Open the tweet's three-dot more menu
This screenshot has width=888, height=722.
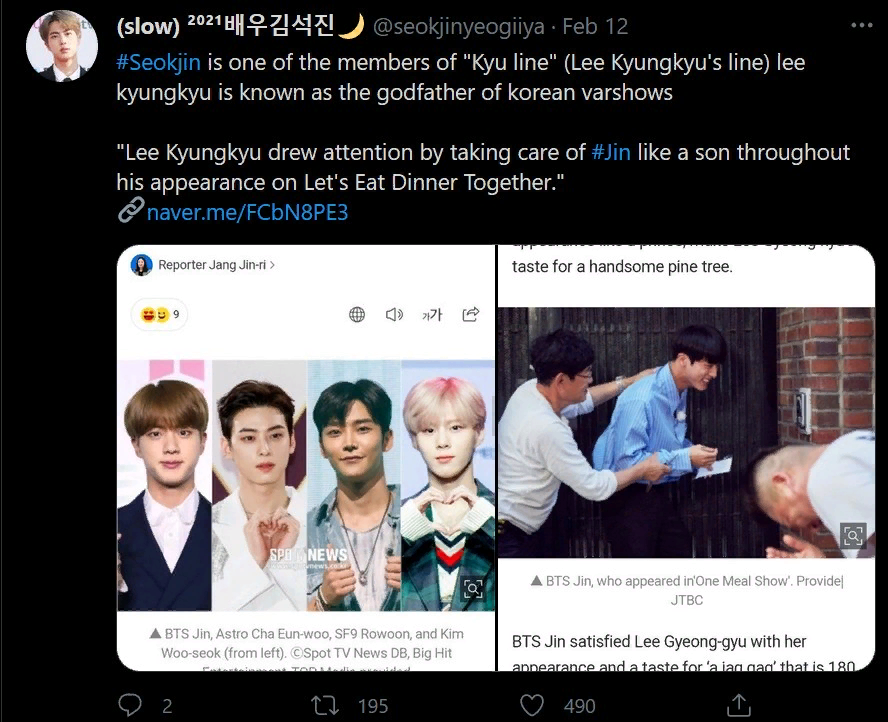click(x=861, y=25)
